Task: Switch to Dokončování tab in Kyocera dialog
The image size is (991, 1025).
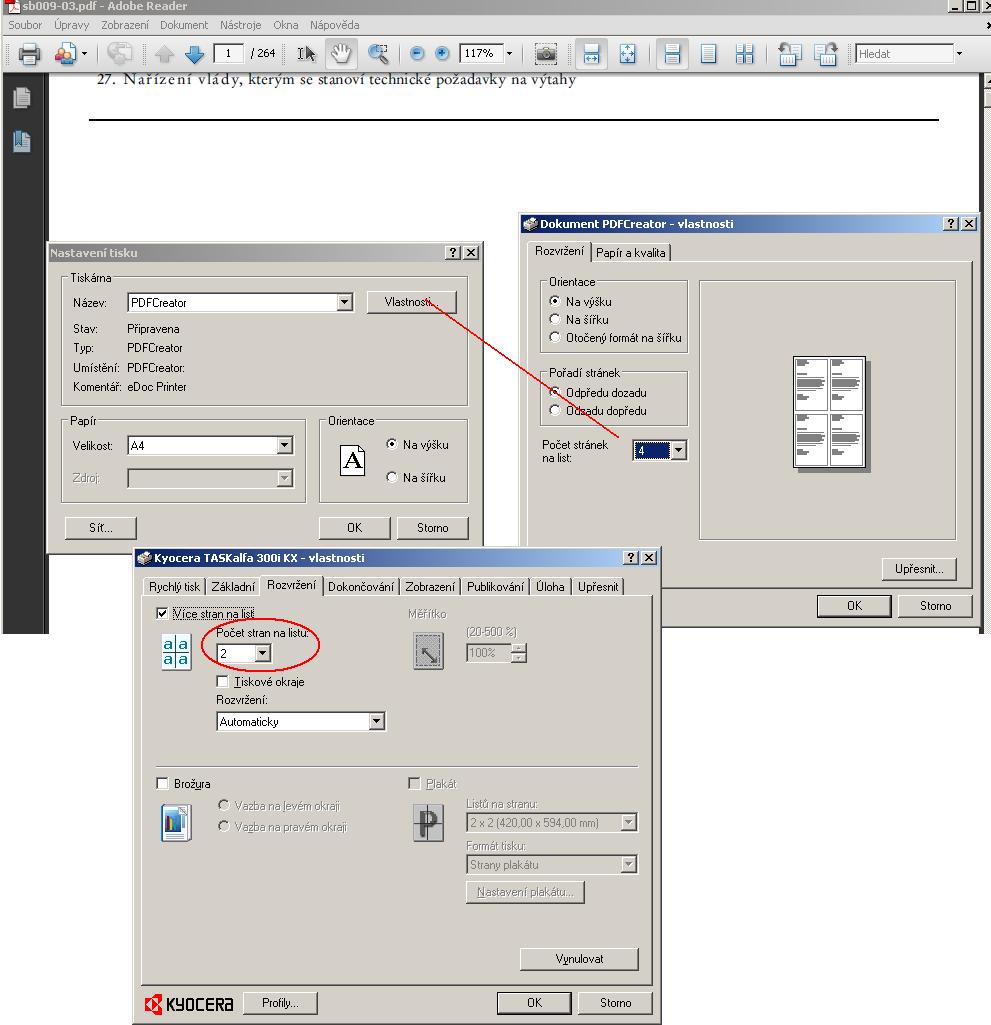Action: point(361,587)
